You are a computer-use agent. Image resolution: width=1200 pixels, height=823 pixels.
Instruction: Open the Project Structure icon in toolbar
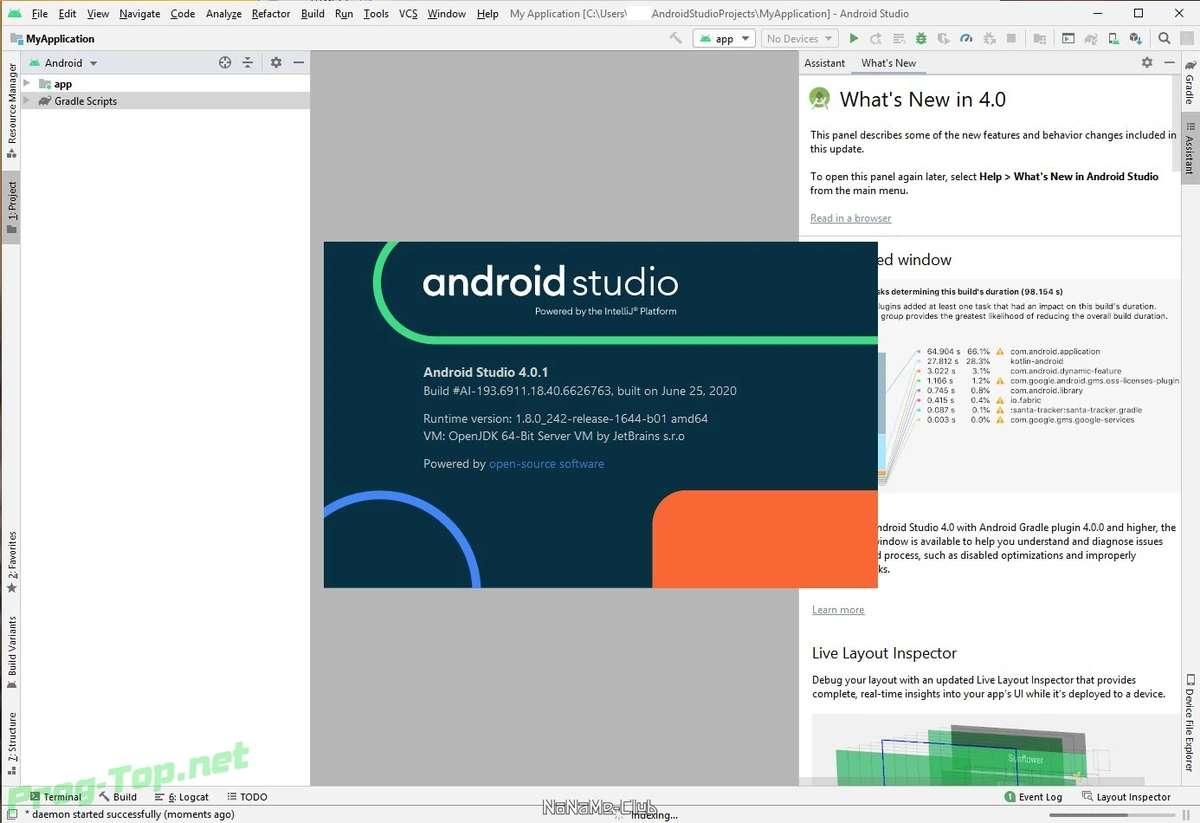(x=1040, y=39)
